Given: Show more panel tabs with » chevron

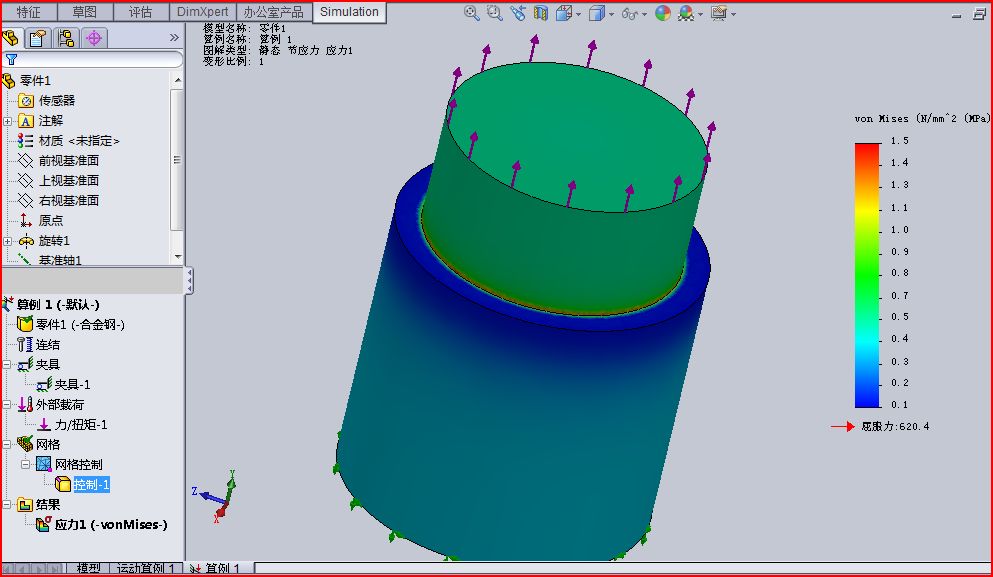Looking at the screenshot, I should point(174,38).
